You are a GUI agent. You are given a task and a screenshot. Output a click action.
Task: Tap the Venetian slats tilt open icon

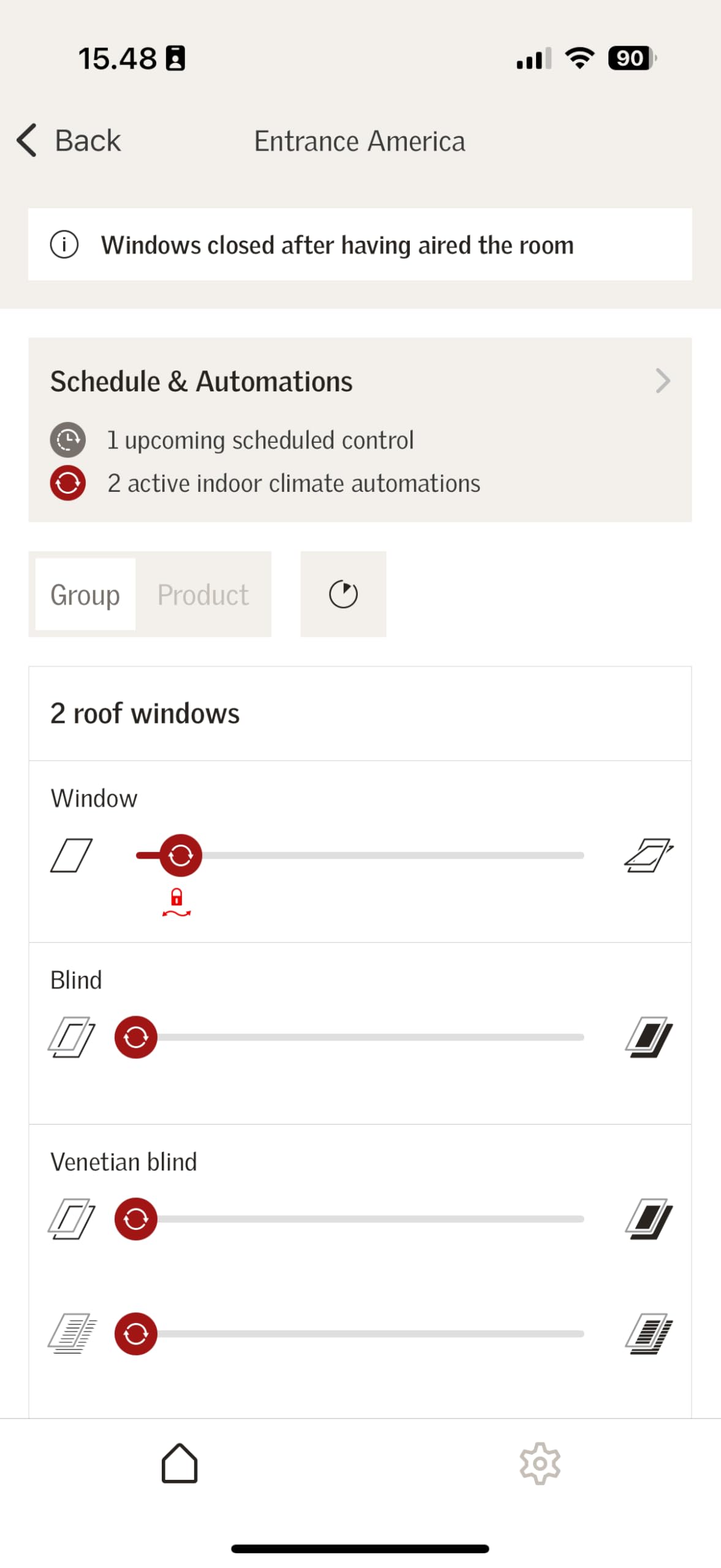(71, 1333)
